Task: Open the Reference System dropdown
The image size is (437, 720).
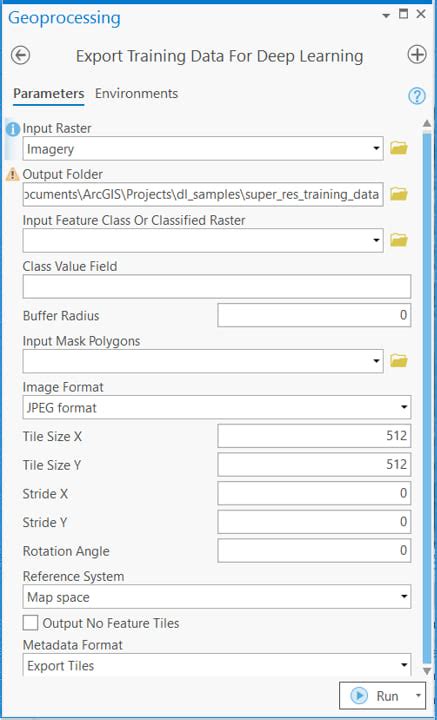Action: (x=403, y=597)
